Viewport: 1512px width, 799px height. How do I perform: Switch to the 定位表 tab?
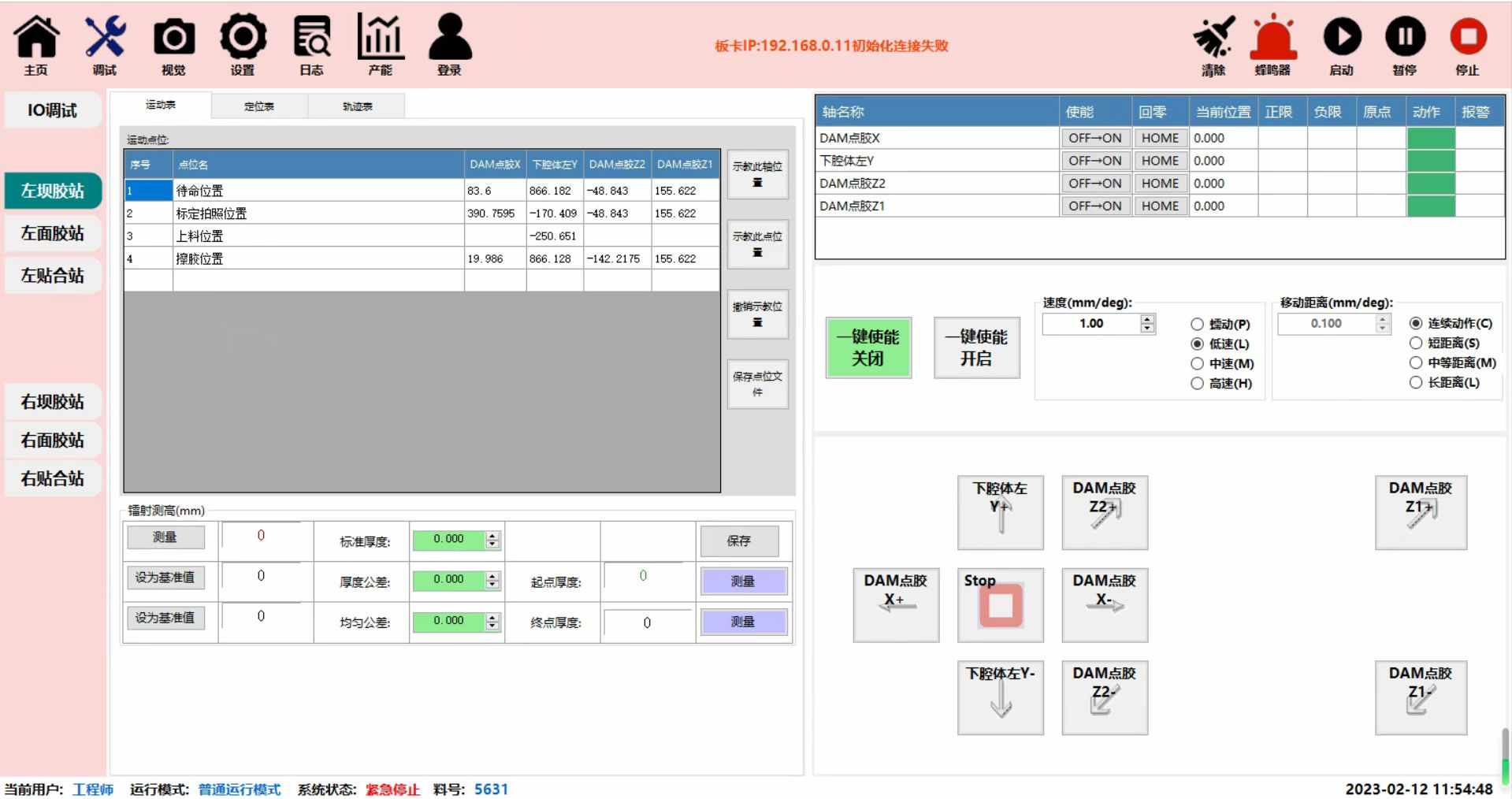[259, 106]
